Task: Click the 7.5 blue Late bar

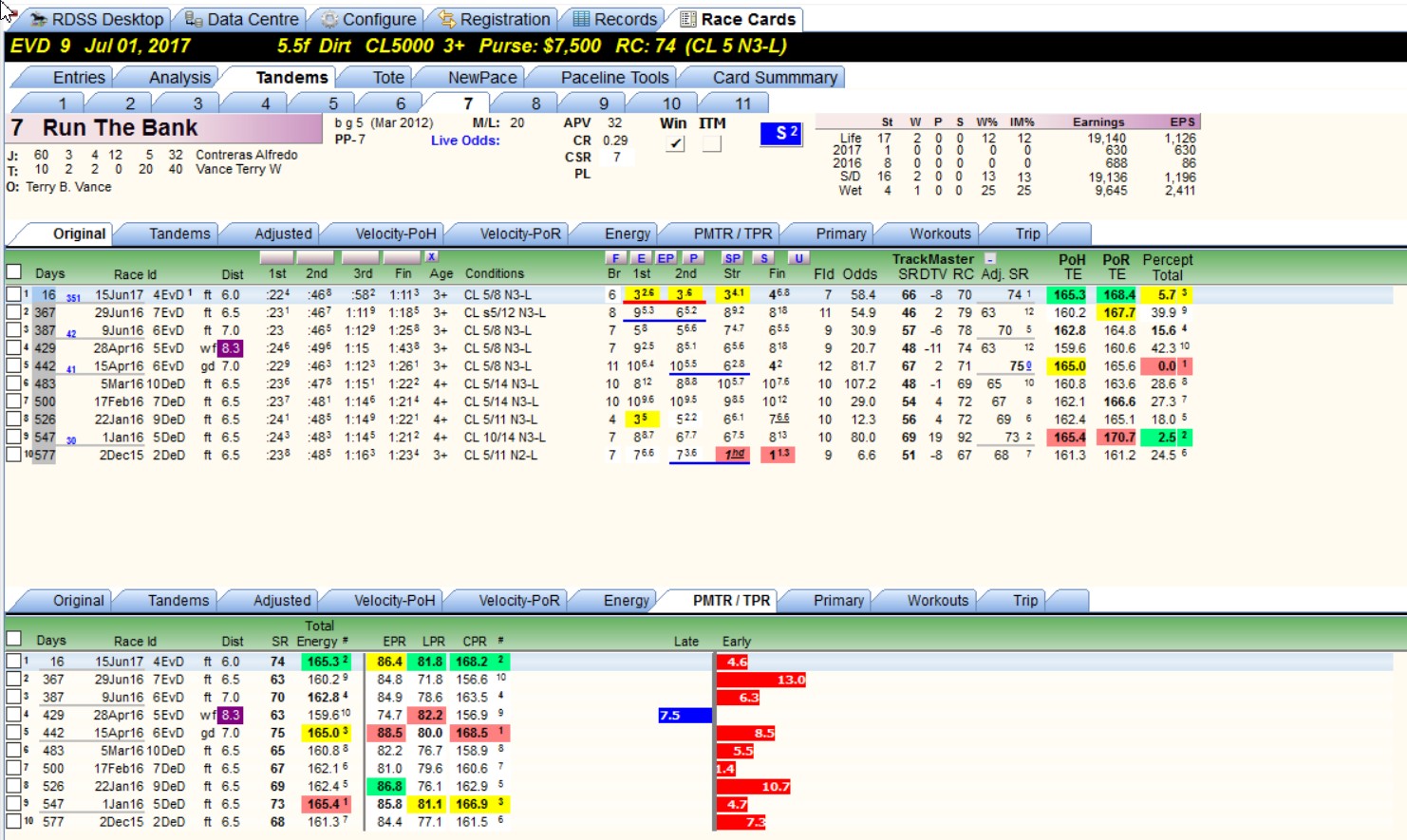Action: coord(685,715)
